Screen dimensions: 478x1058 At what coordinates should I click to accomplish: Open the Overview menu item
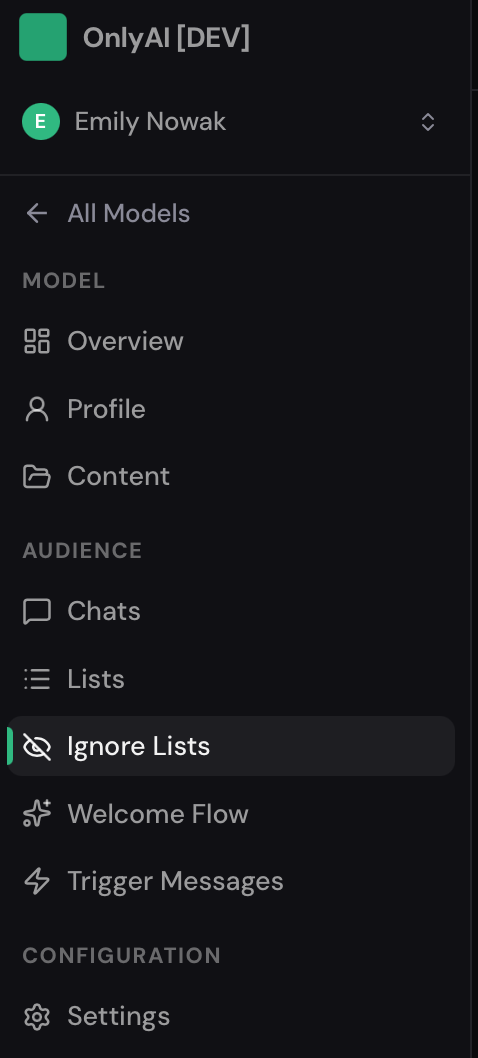click(231, 341)
